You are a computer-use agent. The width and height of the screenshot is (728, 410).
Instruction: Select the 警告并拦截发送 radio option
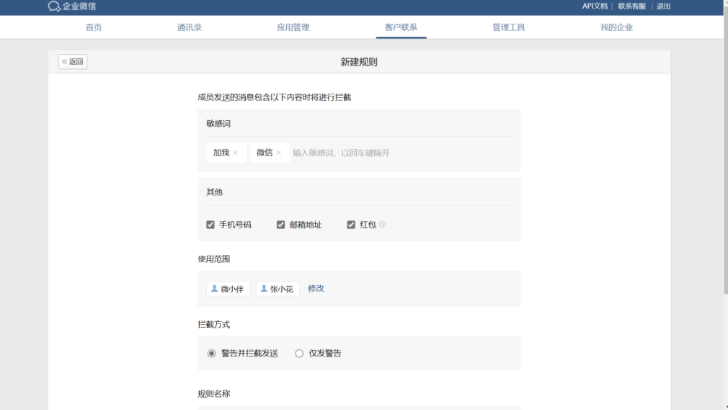[x=211, y=353]
